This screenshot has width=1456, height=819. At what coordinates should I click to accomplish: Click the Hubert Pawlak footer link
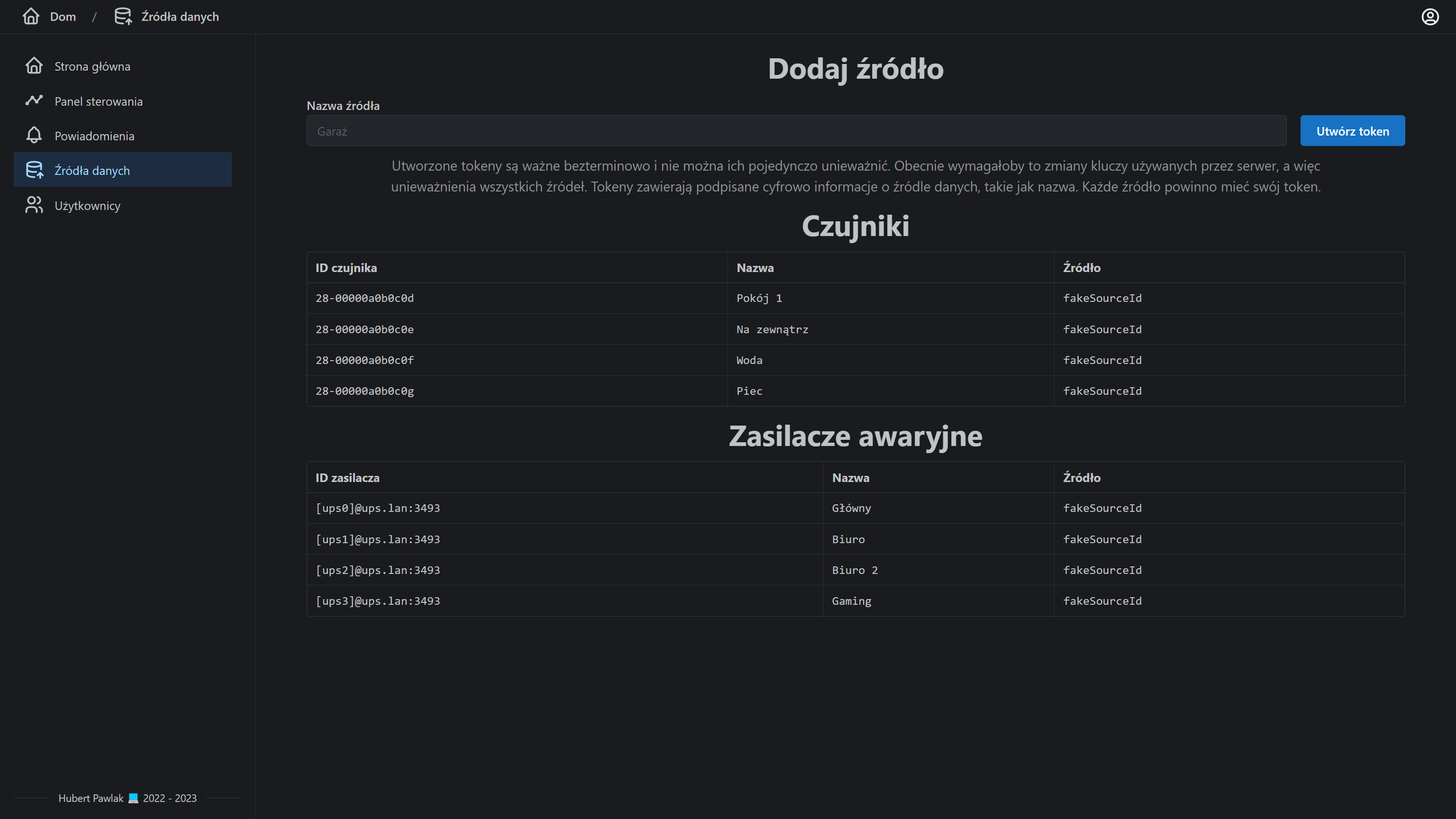pyautogui.click(x=91, y=798)
